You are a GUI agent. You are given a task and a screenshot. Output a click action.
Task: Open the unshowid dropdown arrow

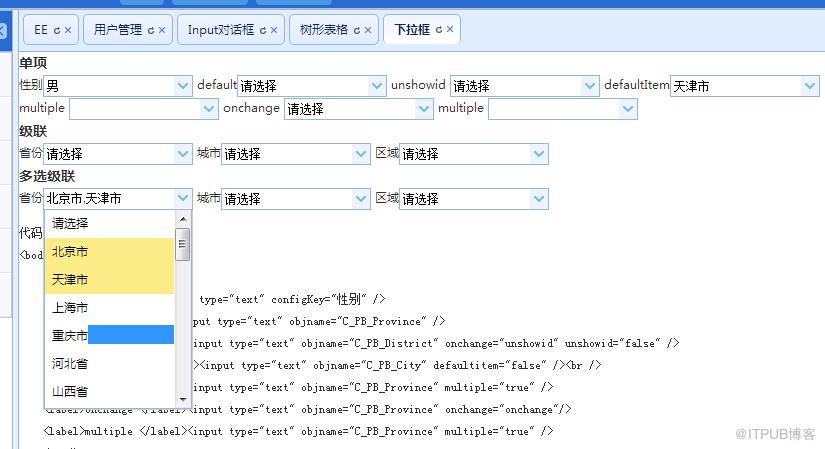coord(590,86)
